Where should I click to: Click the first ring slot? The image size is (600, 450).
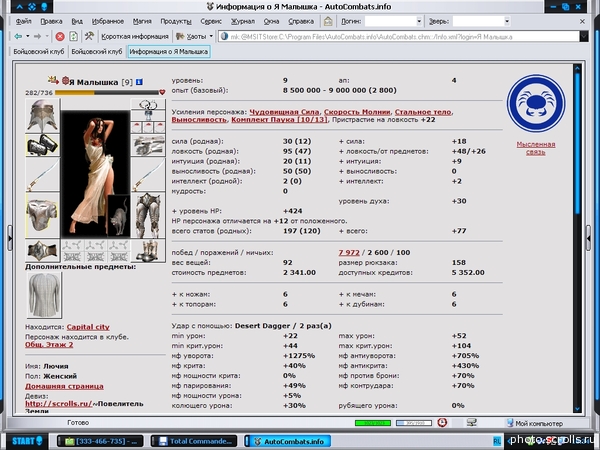137,127
